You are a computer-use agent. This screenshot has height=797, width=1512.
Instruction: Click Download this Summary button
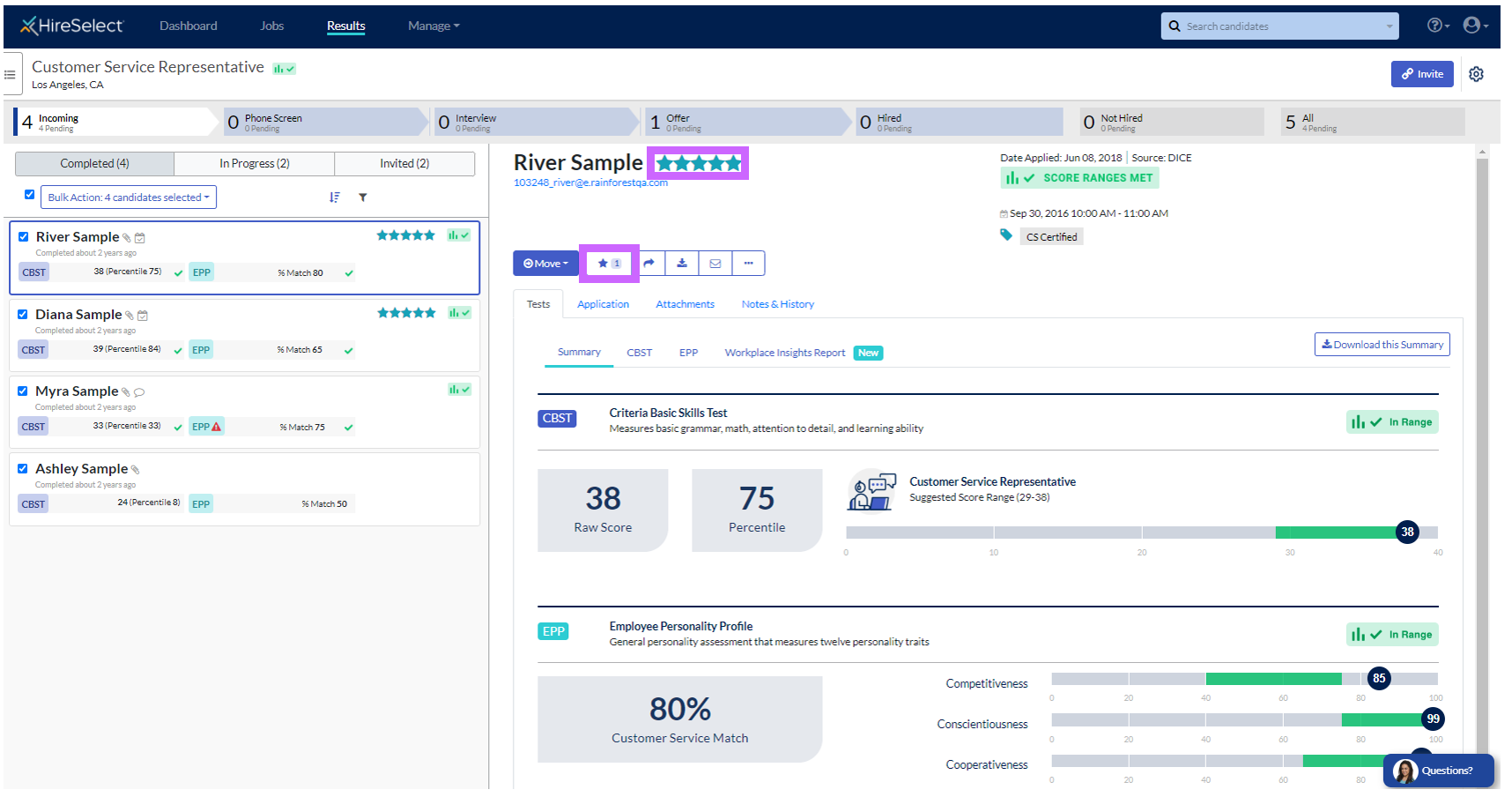click(1382, 345)
